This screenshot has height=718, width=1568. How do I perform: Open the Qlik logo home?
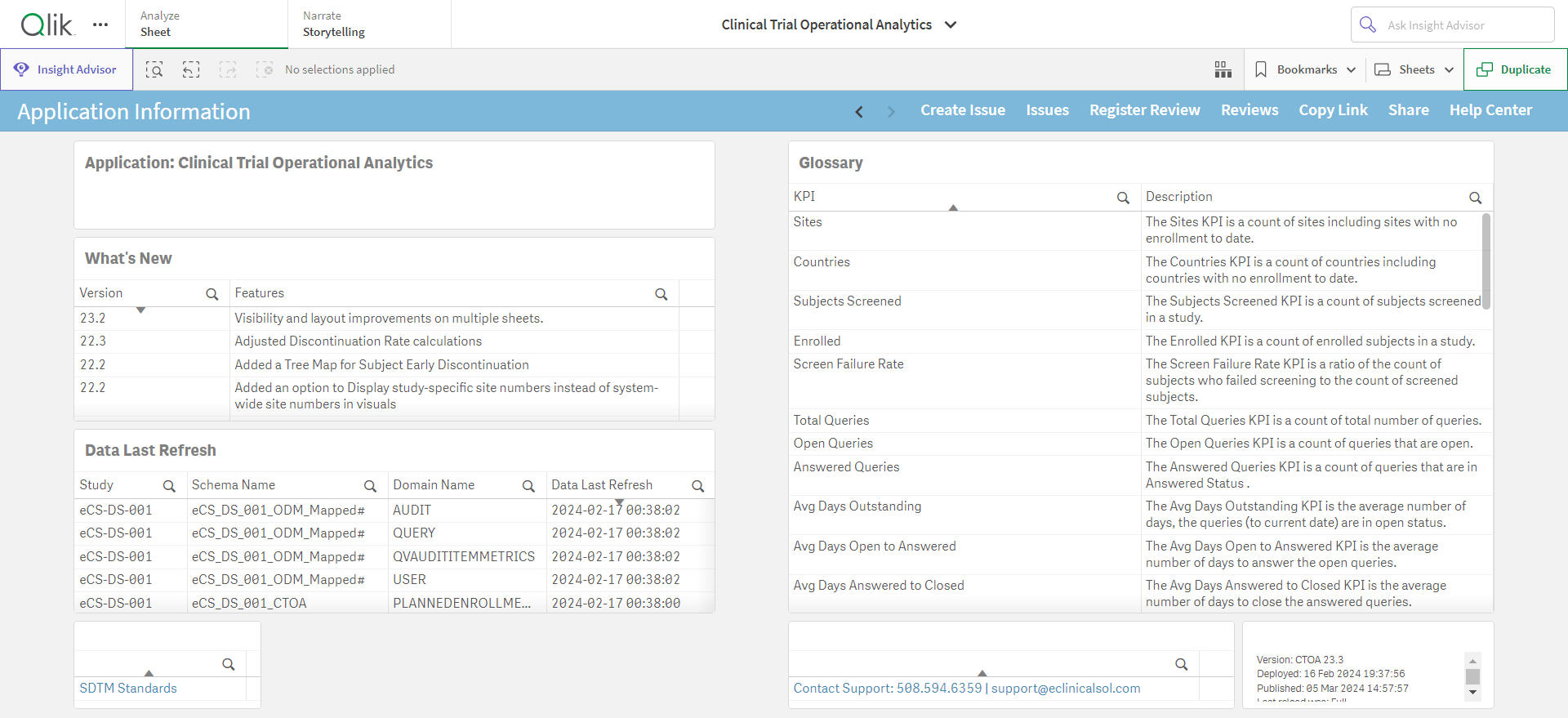pos(47,25)
